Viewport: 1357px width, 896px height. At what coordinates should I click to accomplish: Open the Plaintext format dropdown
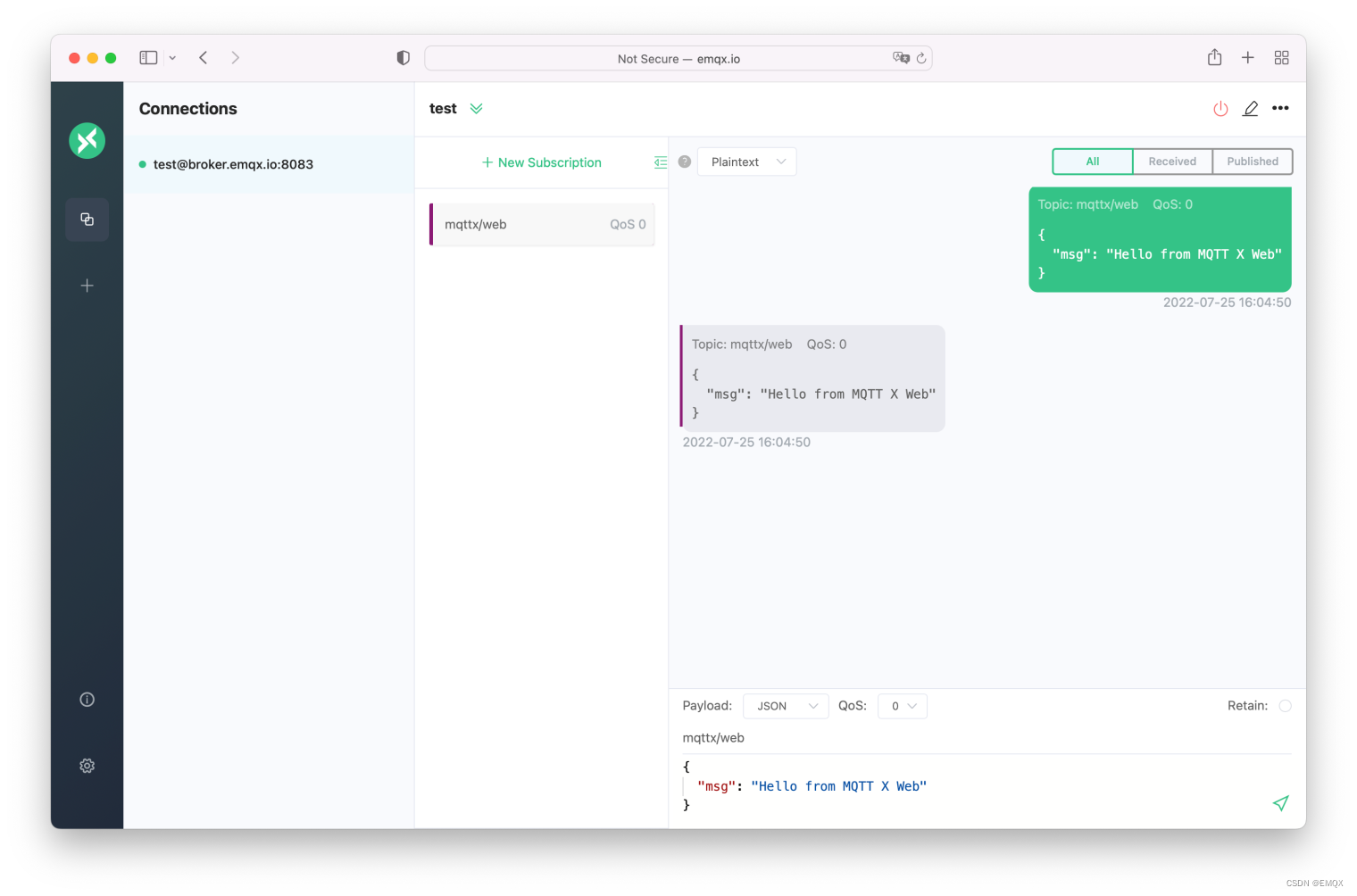746,162
